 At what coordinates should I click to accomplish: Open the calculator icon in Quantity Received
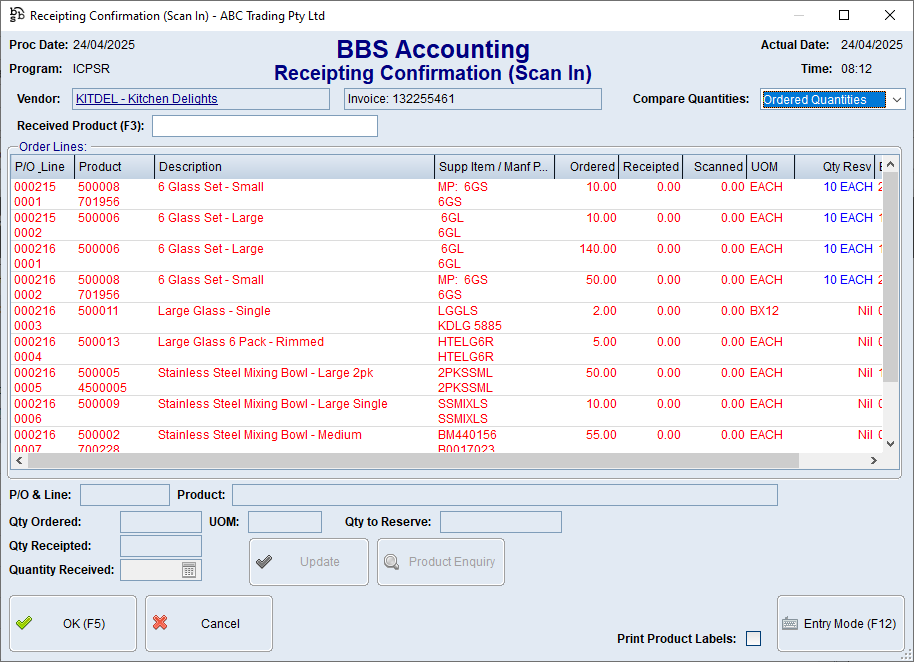tap(189, 570)
